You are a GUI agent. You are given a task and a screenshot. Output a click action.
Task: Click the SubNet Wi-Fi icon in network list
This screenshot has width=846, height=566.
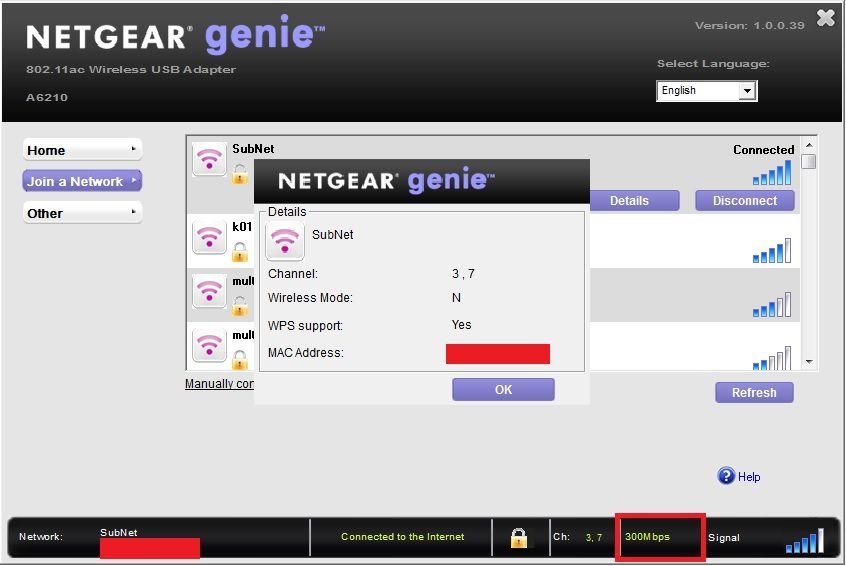point(209,159)
